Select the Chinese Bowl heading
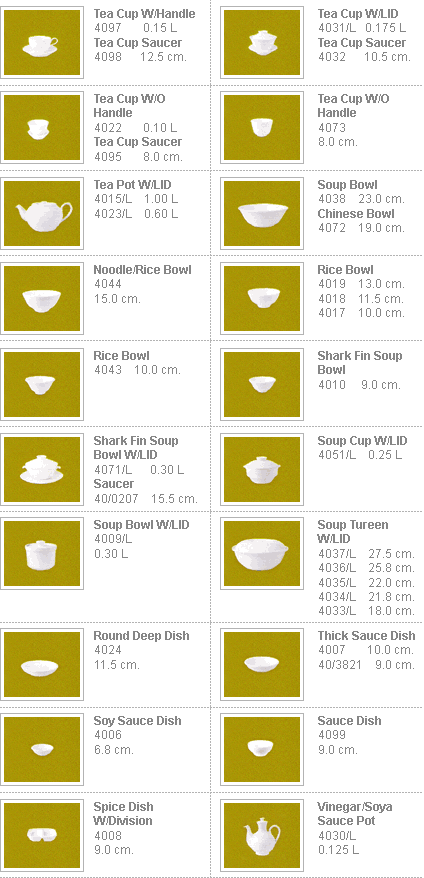 356,213
